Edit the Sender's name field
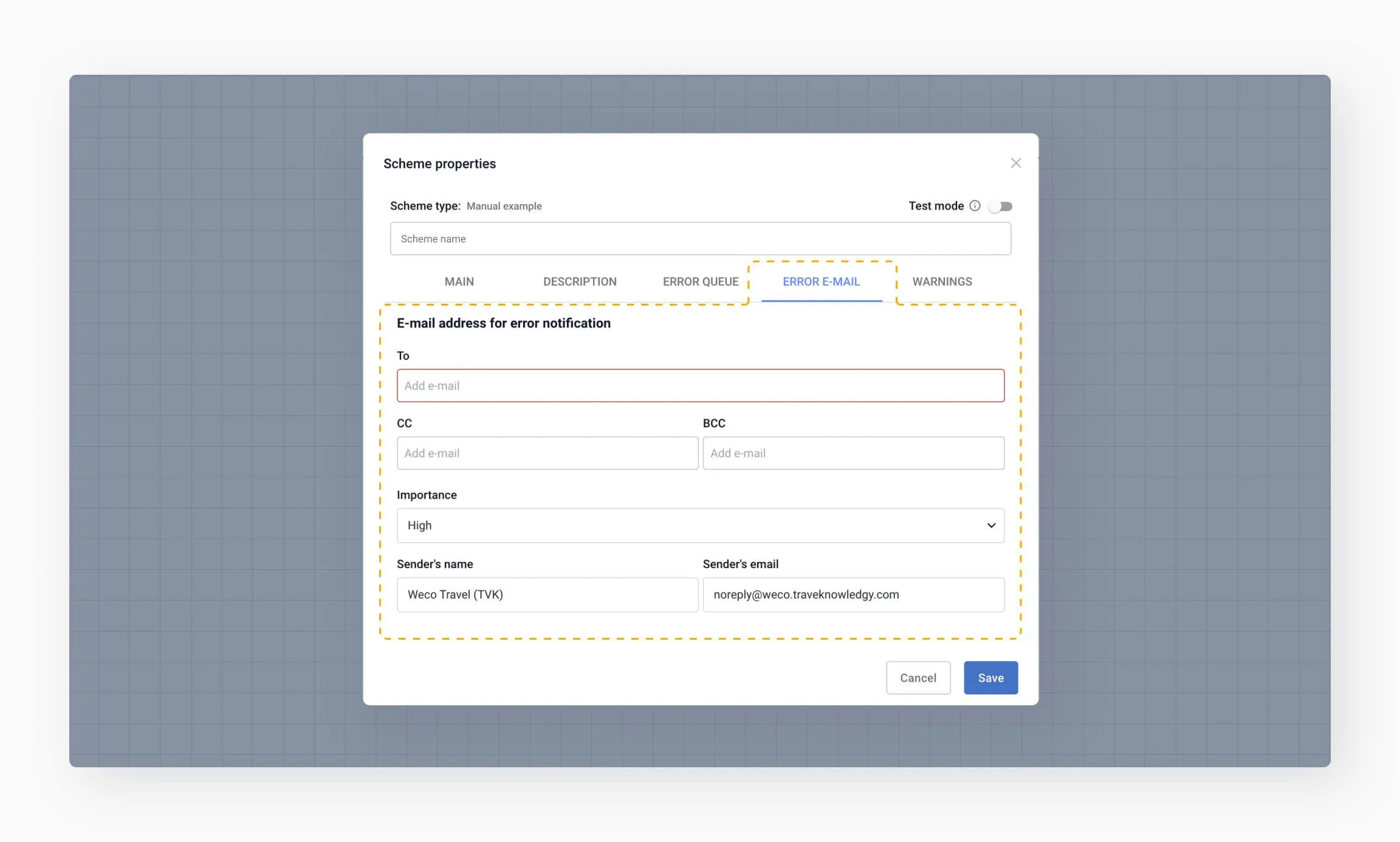Viewport: 1400px width, 842px height. [547, 595]
